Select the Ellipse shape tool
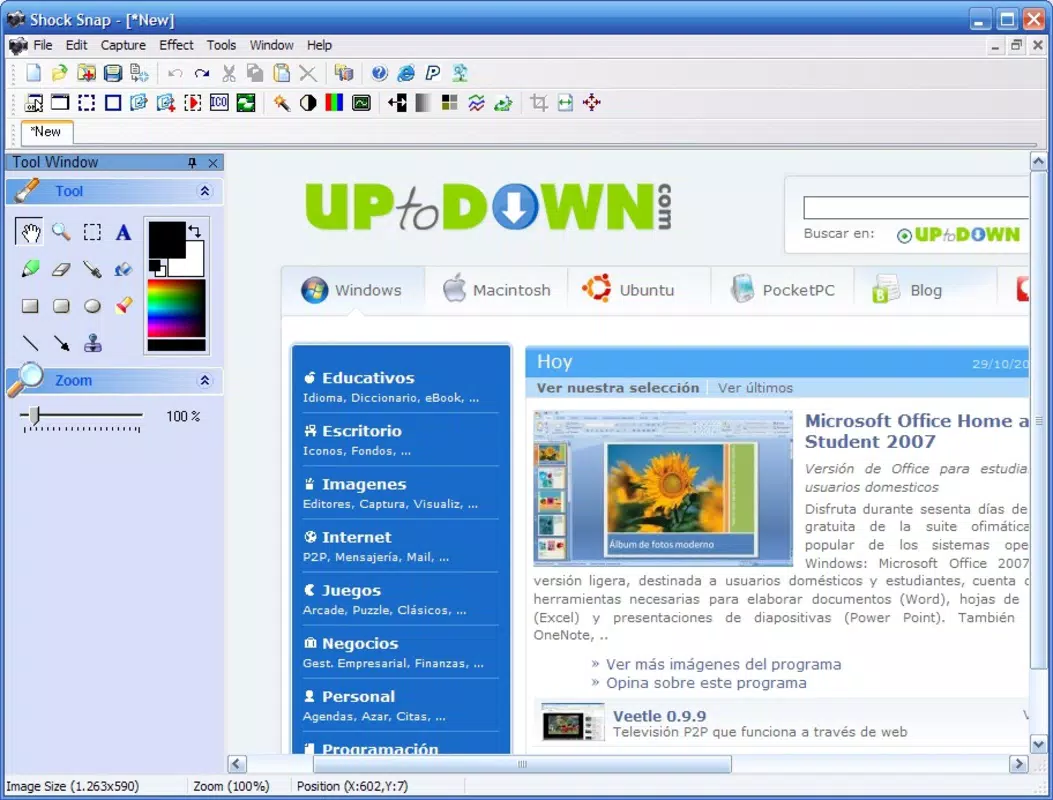 pyautogui.click(x=92, y=306)
